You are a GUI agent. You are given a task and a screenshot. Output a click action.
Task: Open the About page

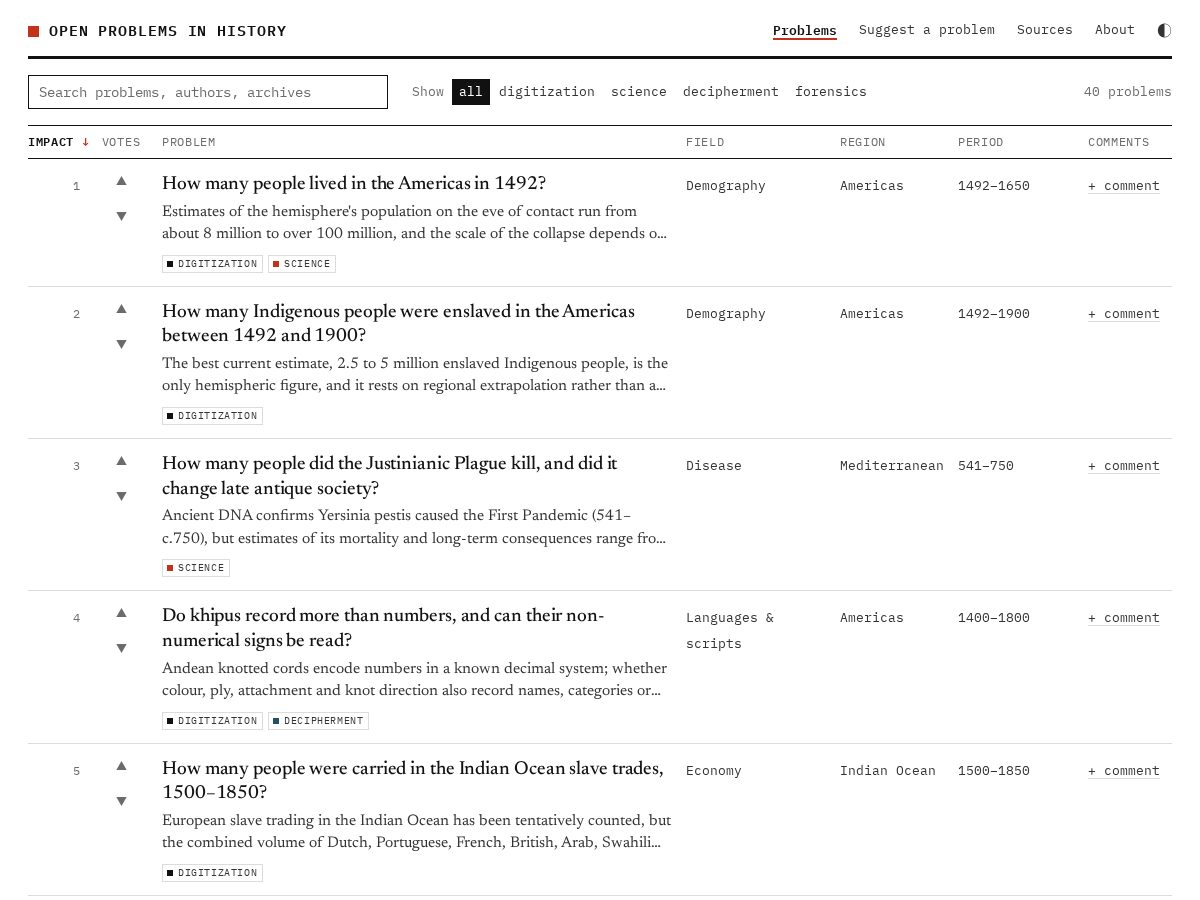pyautogui.click(x=1115, y=30)
